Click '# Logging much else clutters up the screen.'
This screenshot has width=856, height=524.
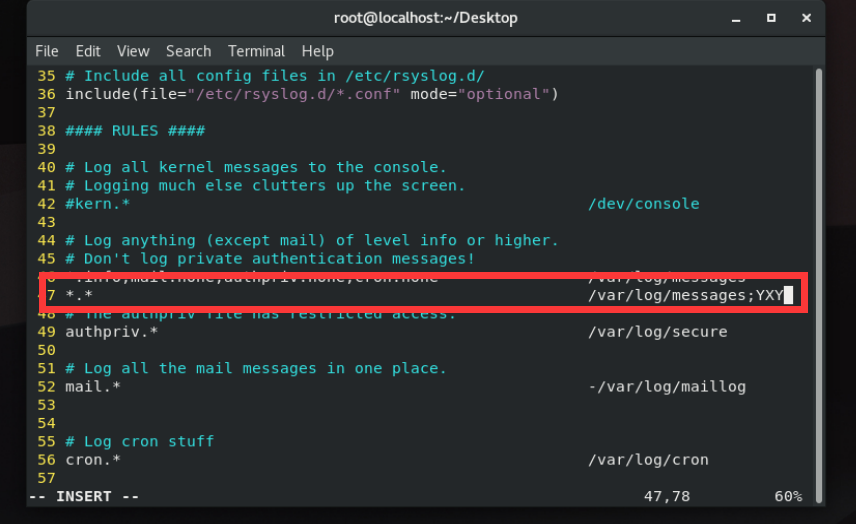(265, 186)
